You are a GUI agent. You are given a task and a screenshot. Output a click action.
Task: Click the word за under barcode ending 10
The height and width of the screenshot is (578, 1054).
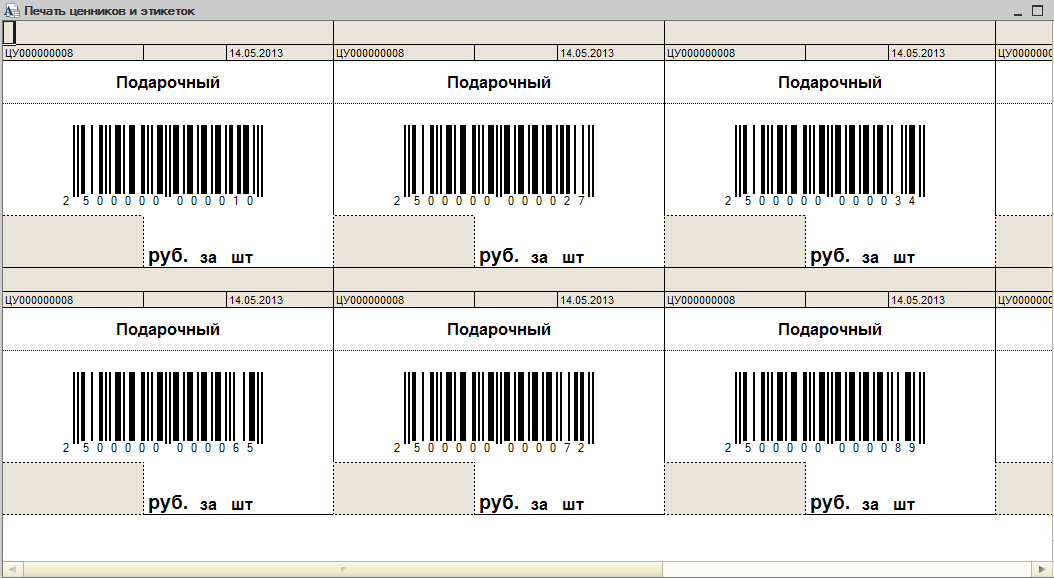coord(208,257)
